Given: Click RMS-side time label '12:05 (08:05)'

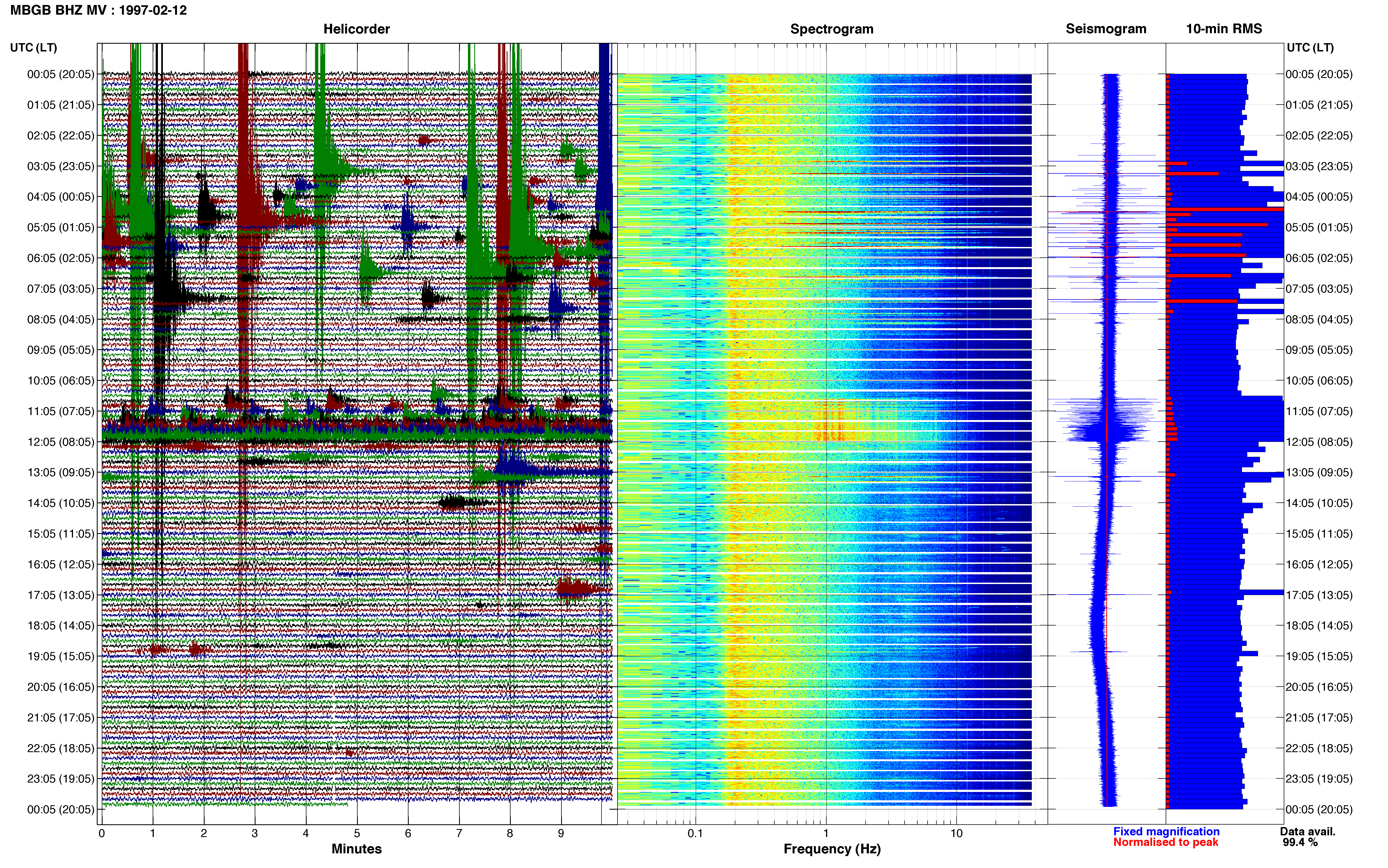Looking at the screenshot, I should pyautogui.click(x=1319, y=442).
